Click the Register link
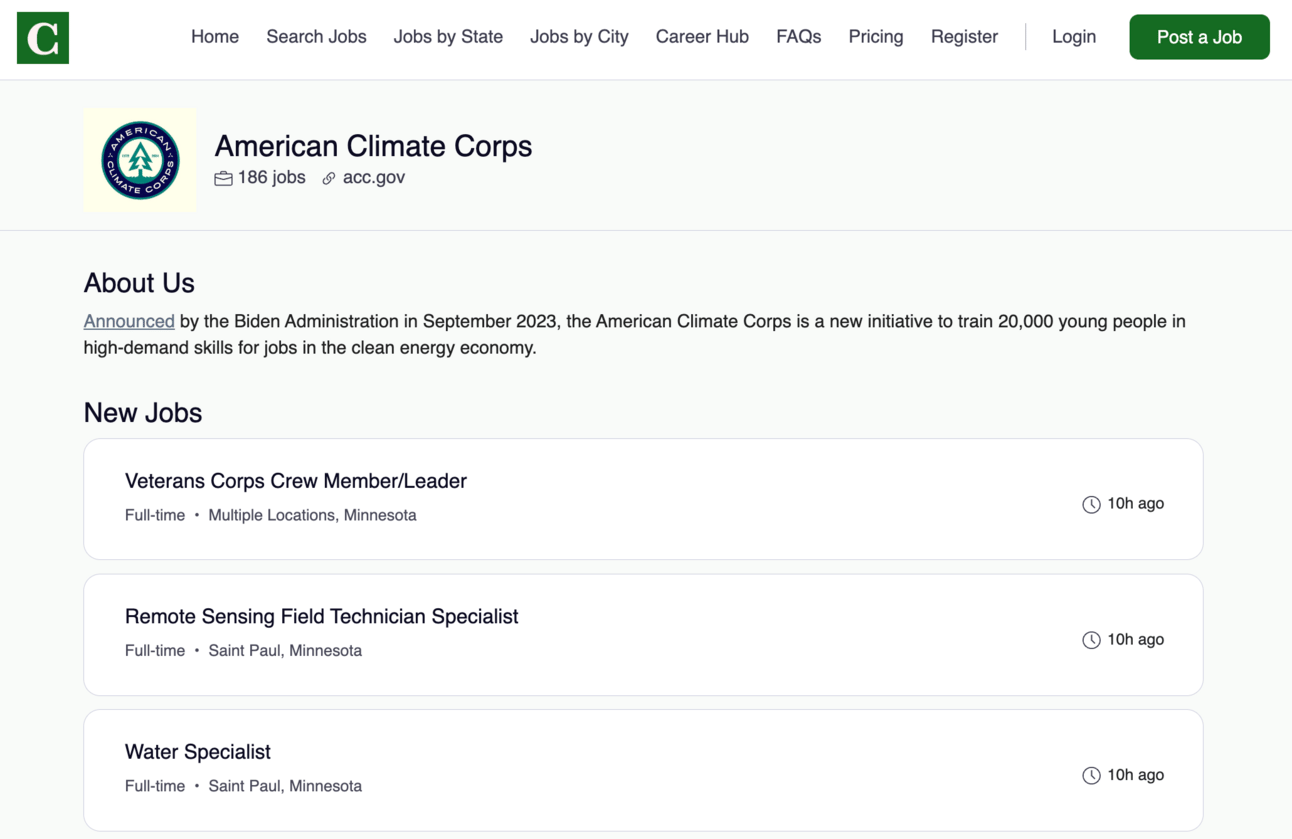Image resolution: width=1292 pixels, height=839 pixels. (964, 37)
